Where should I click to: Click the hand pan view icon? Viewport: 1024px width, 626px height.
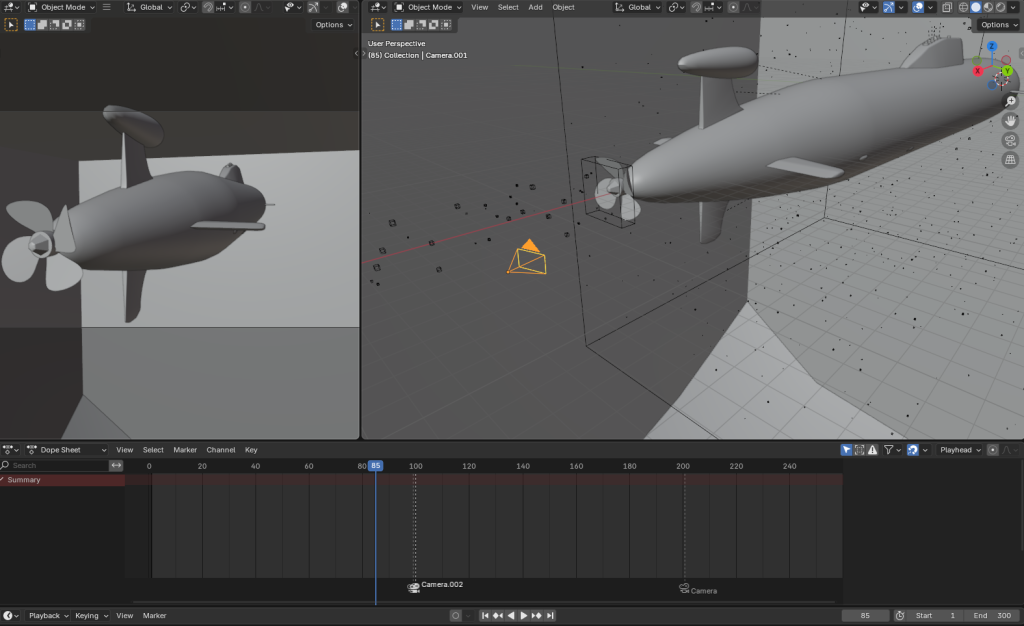point(1010,120)
